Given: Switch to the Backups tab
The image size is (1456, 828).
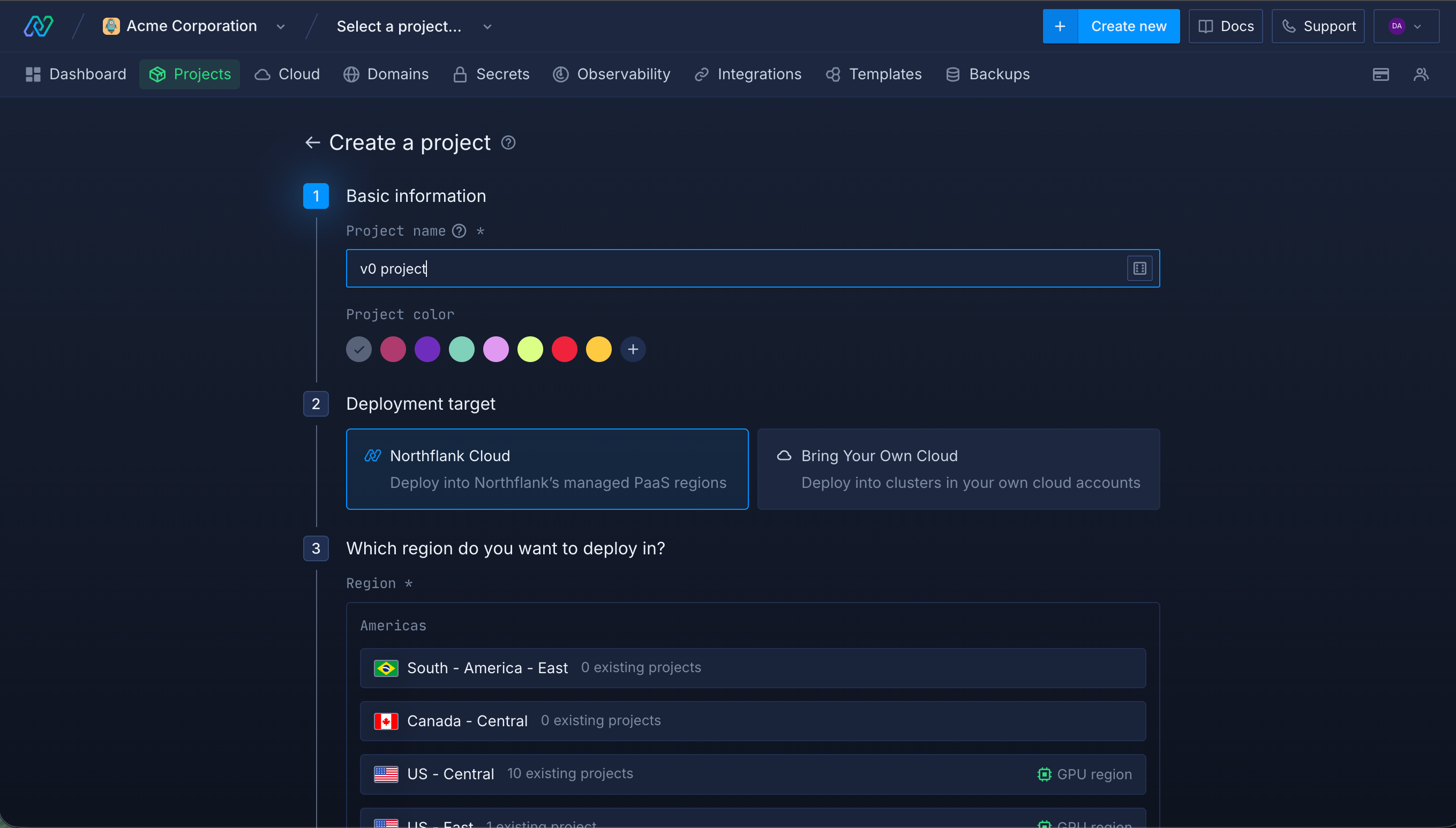Looking at the screenshot, I should click(987, 74).
